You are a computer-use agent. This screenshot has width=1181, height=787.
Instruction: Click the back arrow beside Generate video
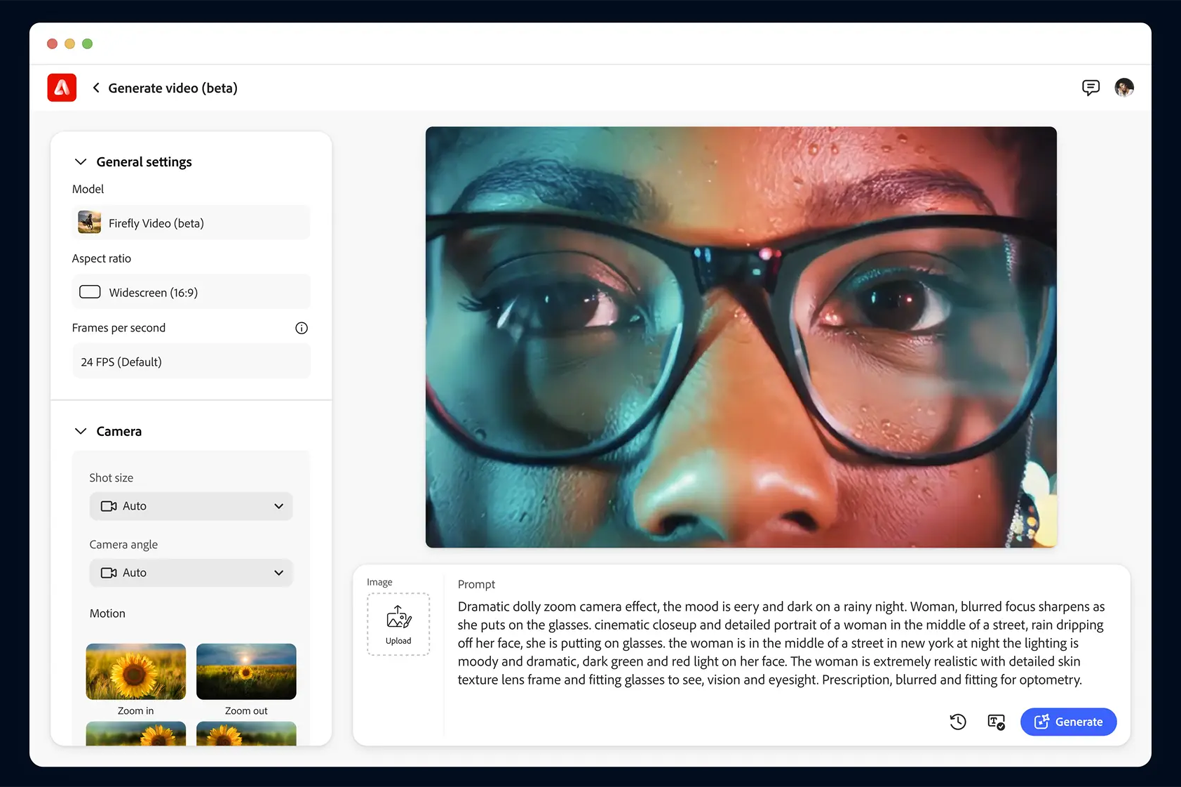pos(95,87)
